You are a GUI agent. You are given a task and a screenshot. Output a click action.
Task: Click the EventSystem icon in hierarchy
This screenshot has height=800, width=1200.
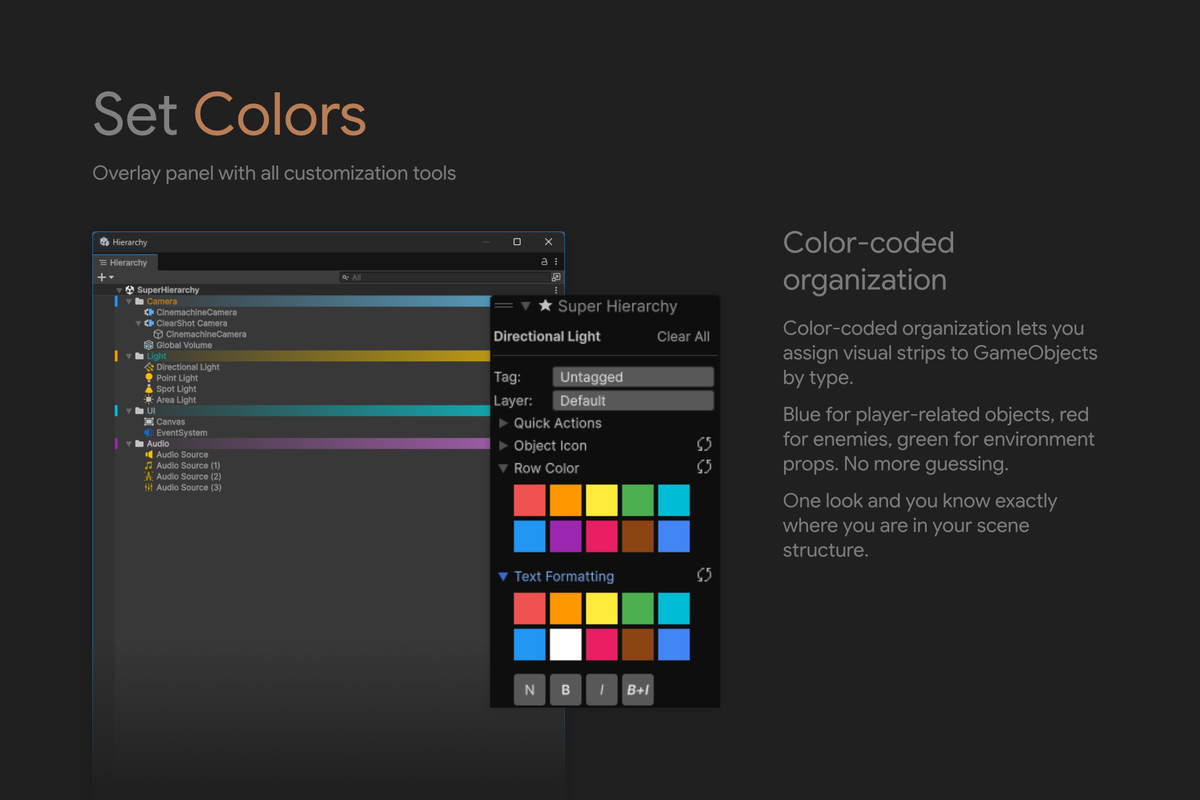click(x=149, y=433)
